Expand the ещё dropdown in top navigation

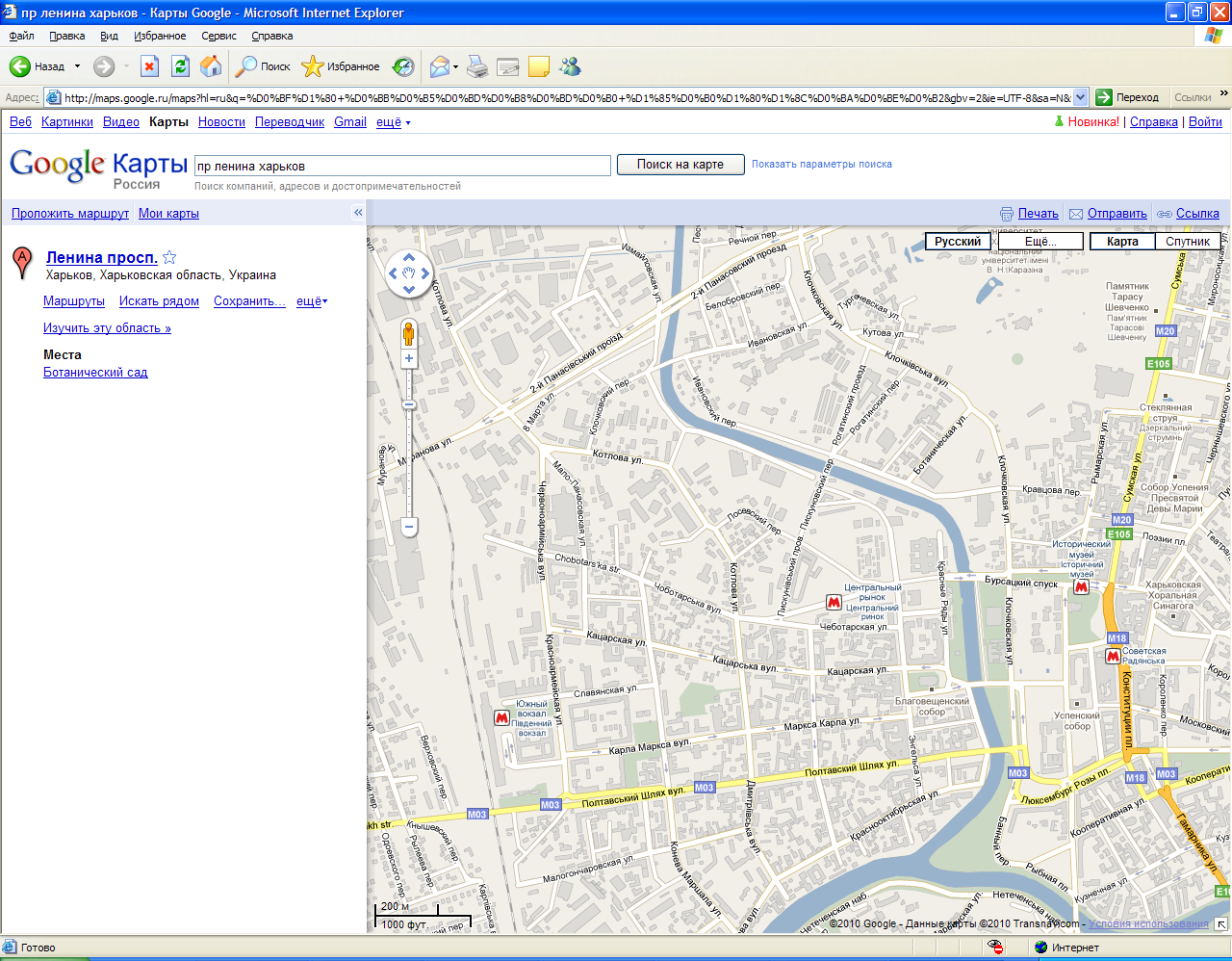394,122
